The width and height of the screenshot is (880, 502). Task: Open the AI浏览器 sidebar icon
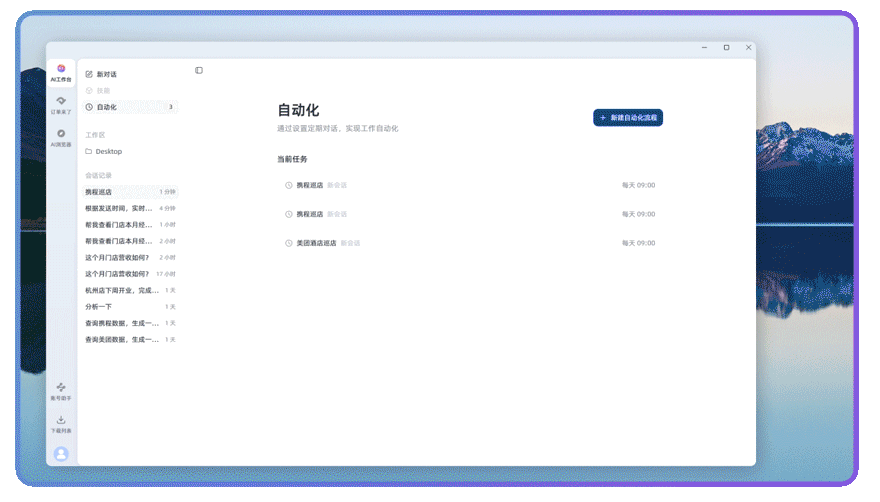[61, 138]
